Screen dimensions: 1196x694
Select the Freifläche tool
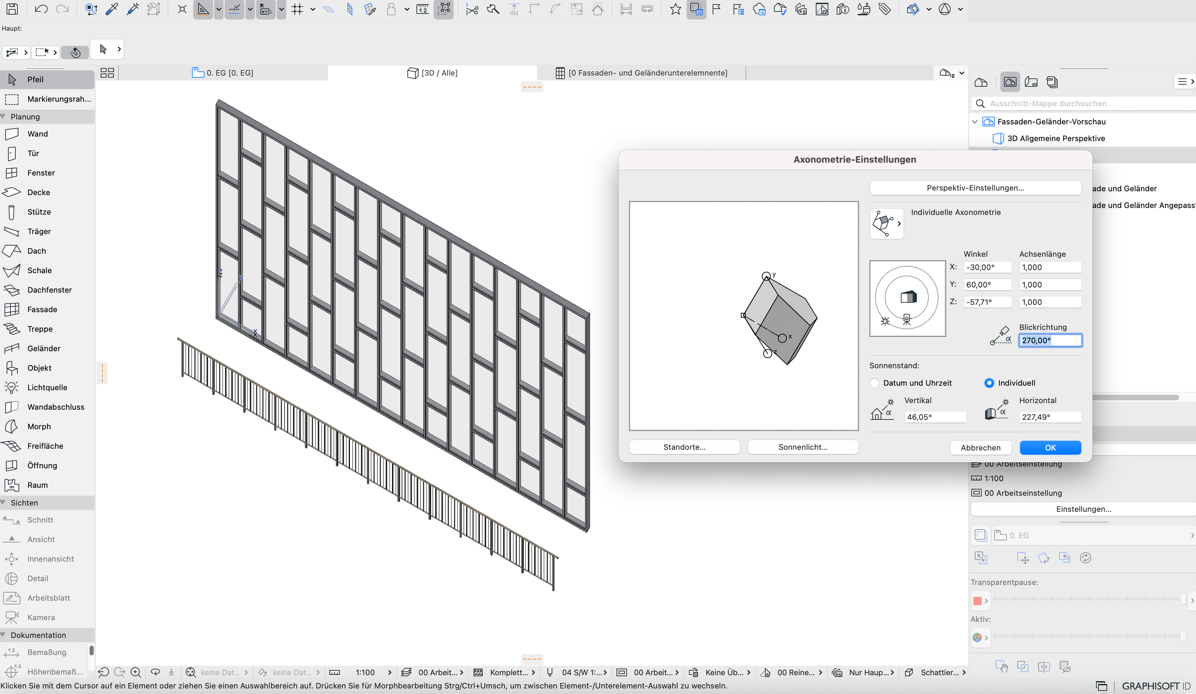pyautogui.click(x=47, y=446)
